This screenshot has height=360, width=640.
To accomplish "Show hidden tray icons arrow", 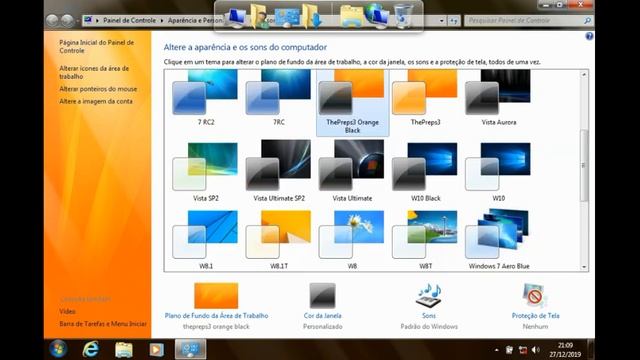I will pyautogui.click(x=496, y=350).
